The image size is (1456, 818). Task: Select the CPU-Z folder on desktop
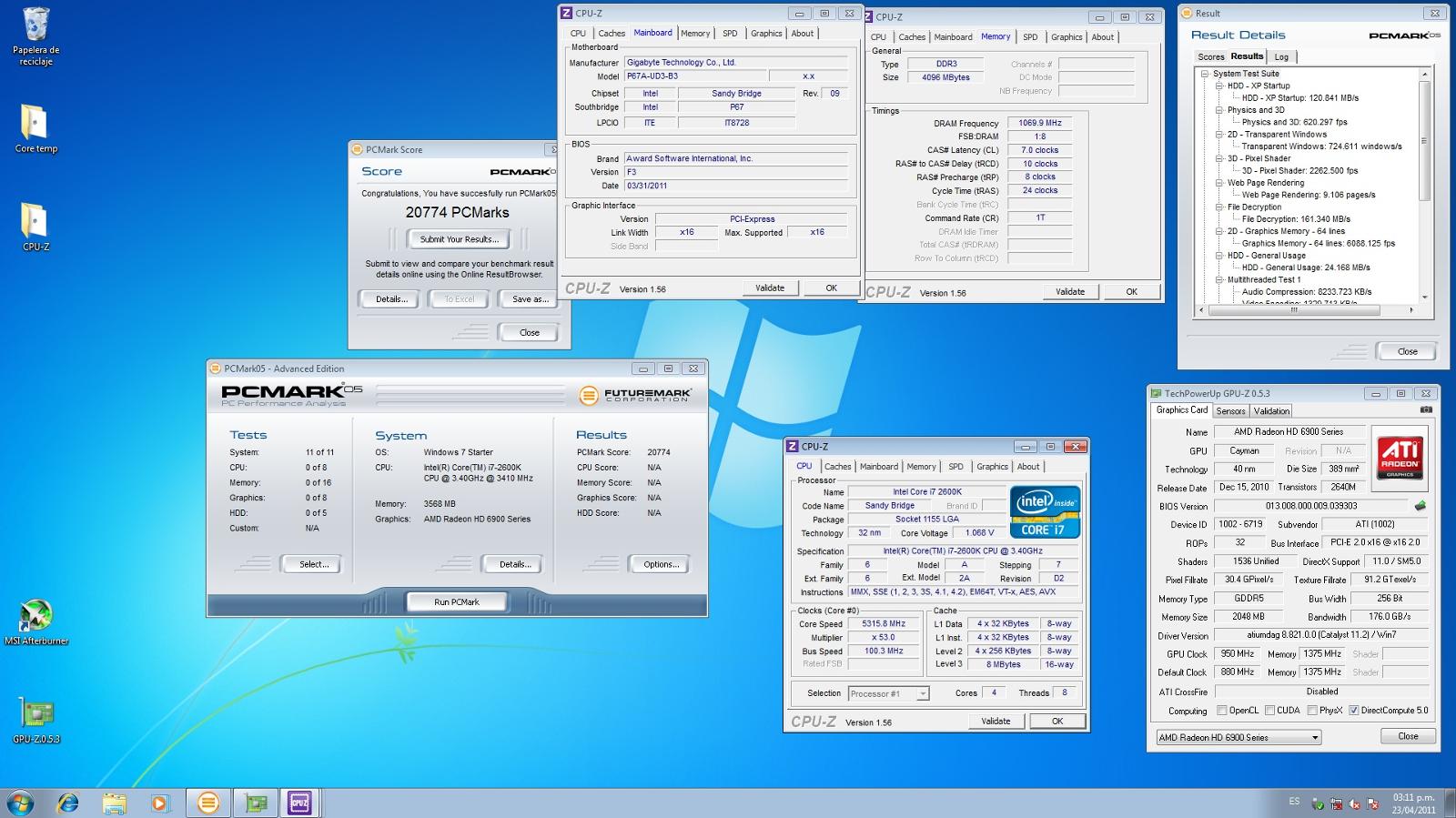(35, 227)
